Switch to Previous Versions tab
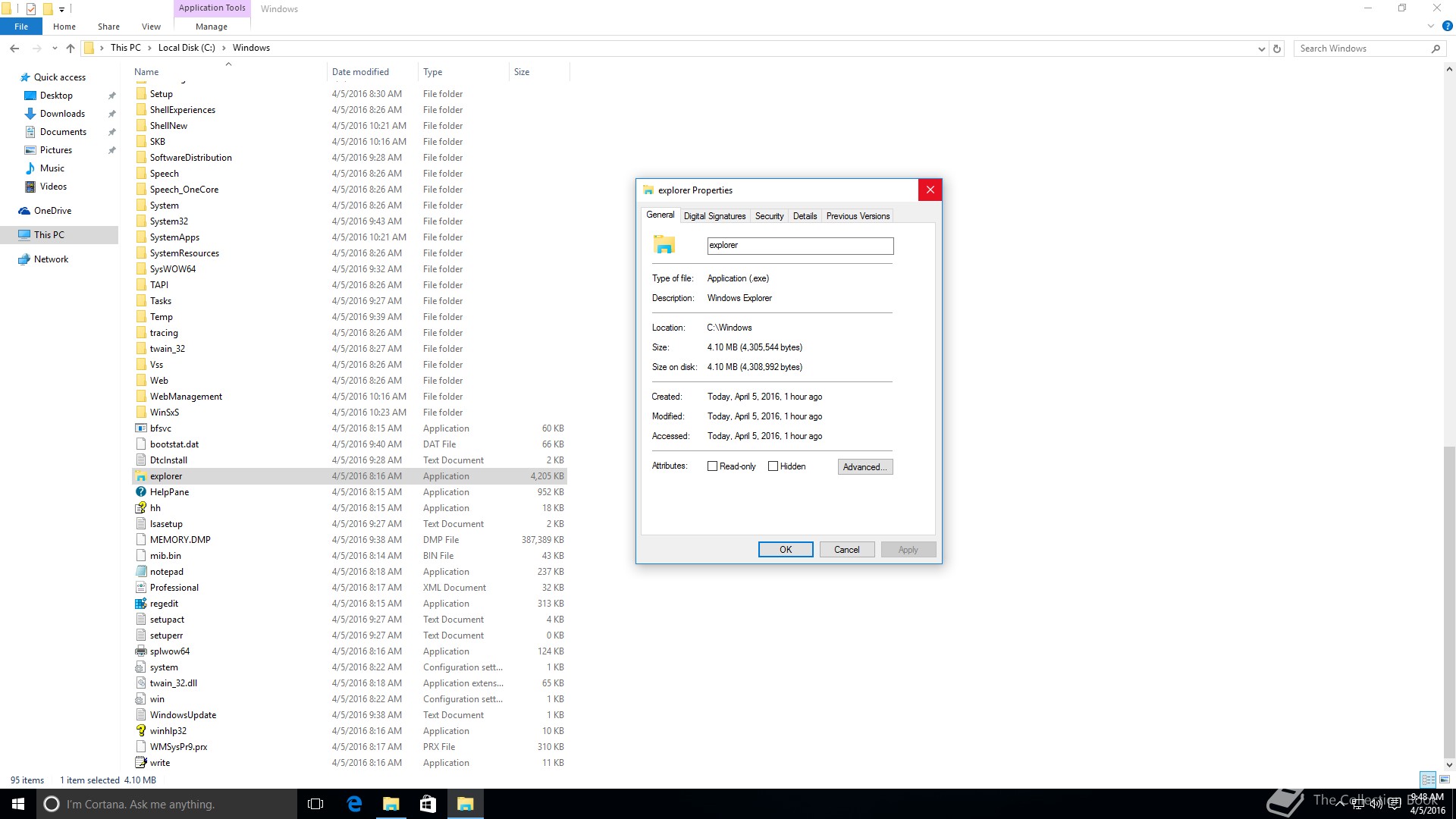The width and height of the screenshot is (1456, 819). [x=858, y=216]
